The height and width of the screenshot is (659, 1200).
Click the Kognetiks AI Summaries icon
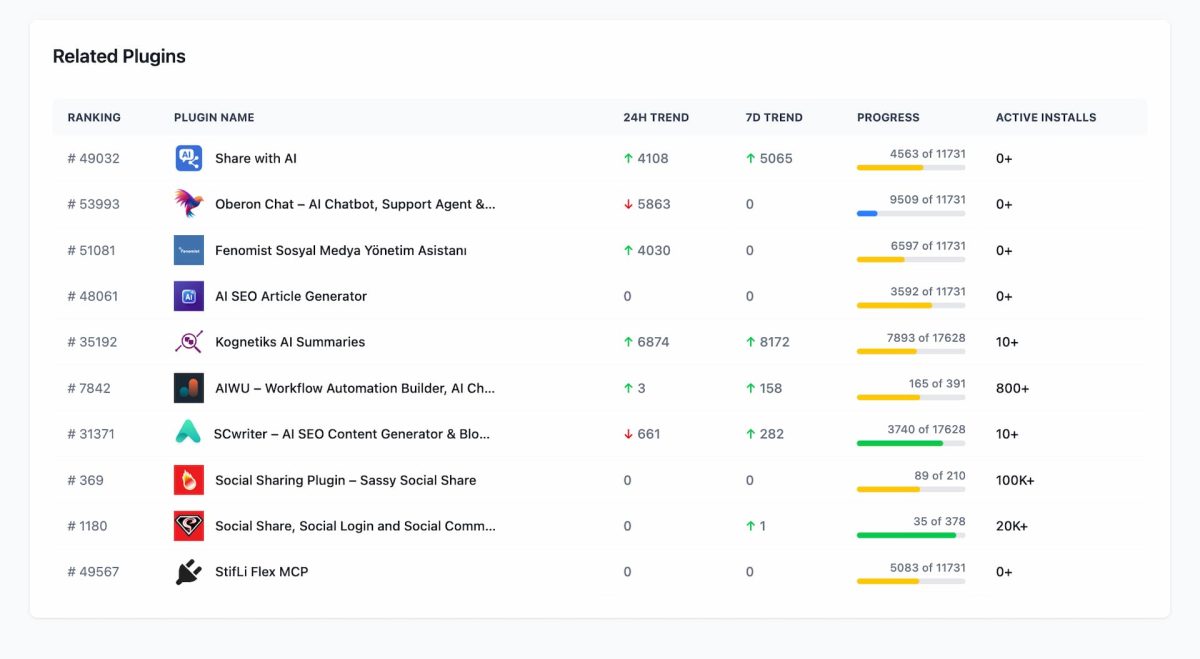[x=189, y=342]
